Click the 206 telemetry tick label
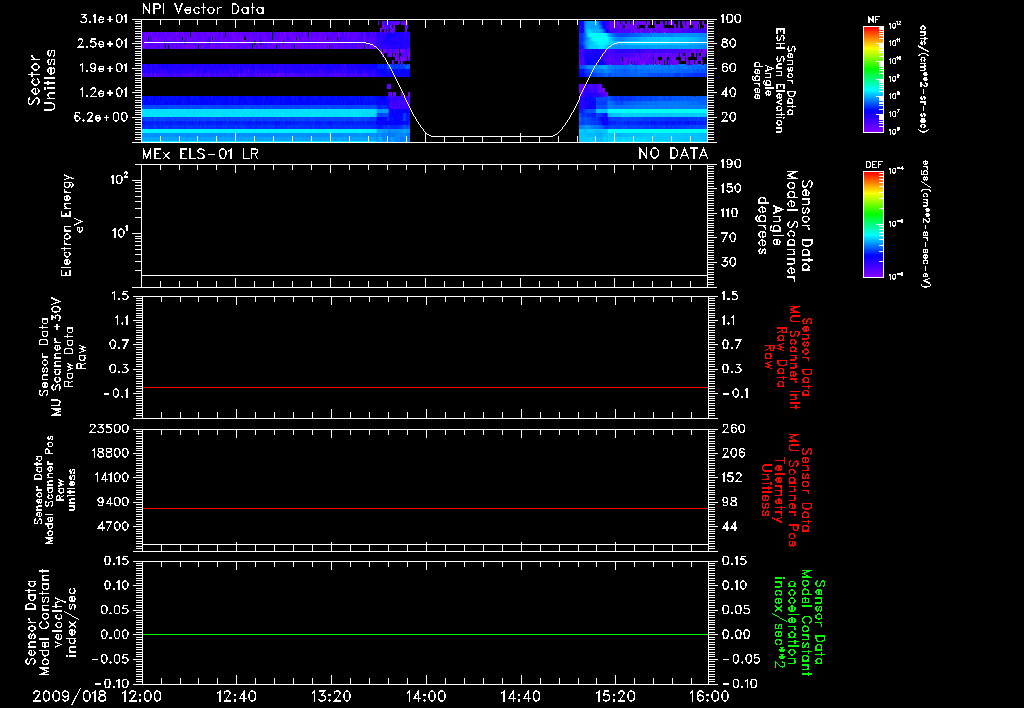This screenshot has width=1024, height=708. pyautogui.click(x=733, y=453)
